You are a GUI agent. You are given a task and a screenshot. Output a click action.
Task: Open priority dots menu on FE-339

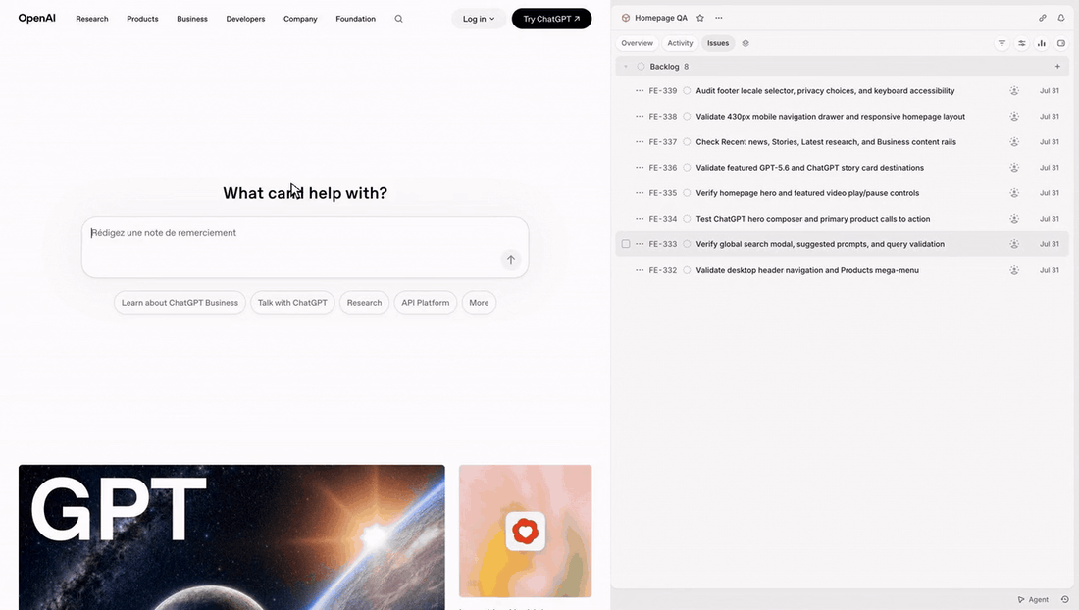coord(639,90)
